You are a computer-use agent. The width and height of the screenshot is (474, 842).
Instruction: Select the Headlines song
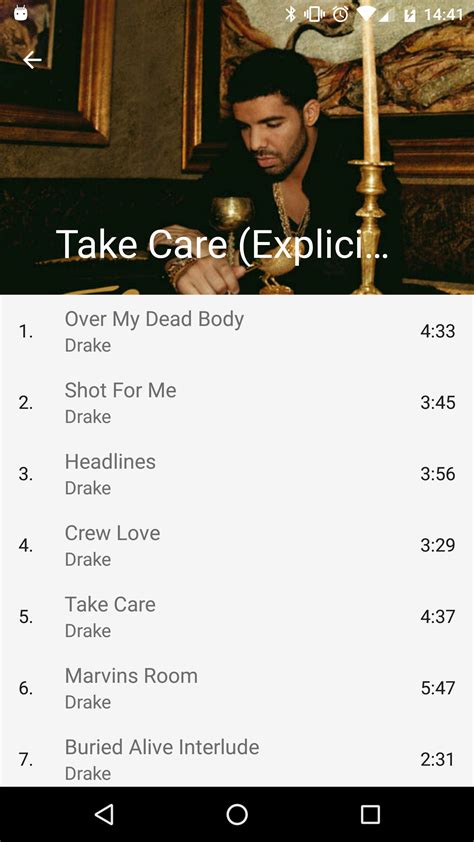click(237, 474)
